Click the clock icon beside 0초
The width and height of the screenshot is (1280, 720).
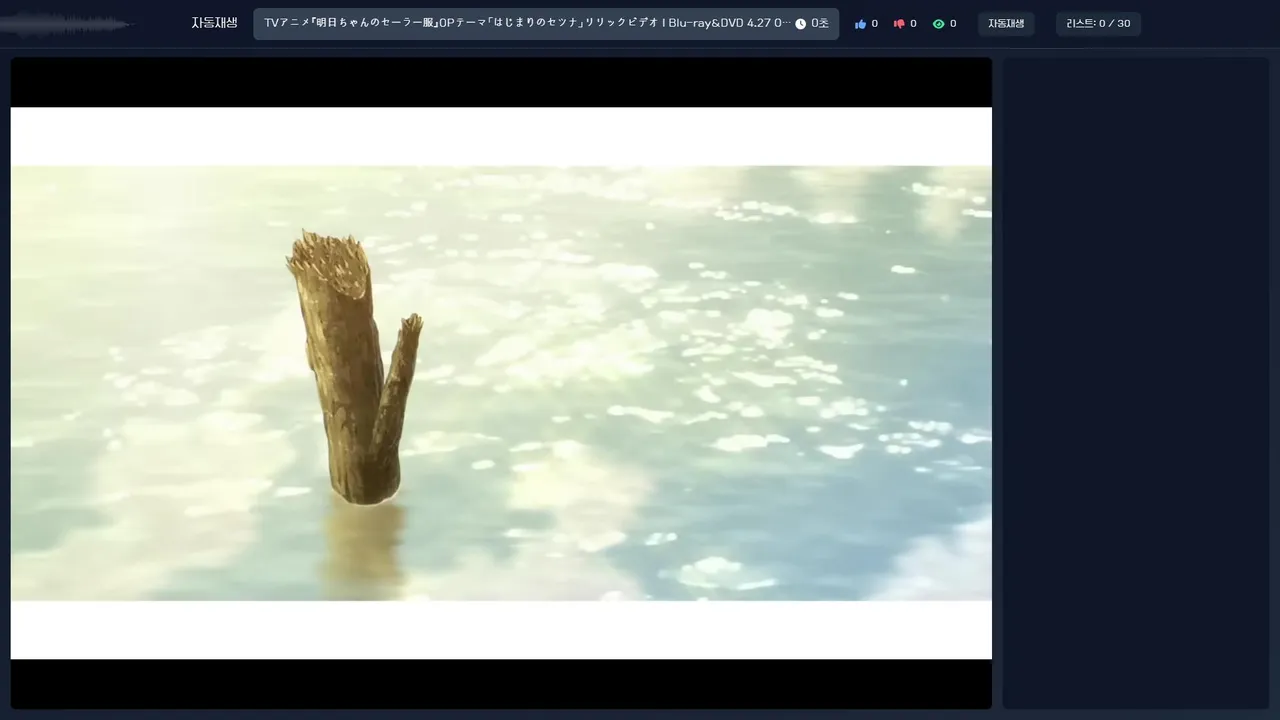pyautogui.click(x=800, y=24)
